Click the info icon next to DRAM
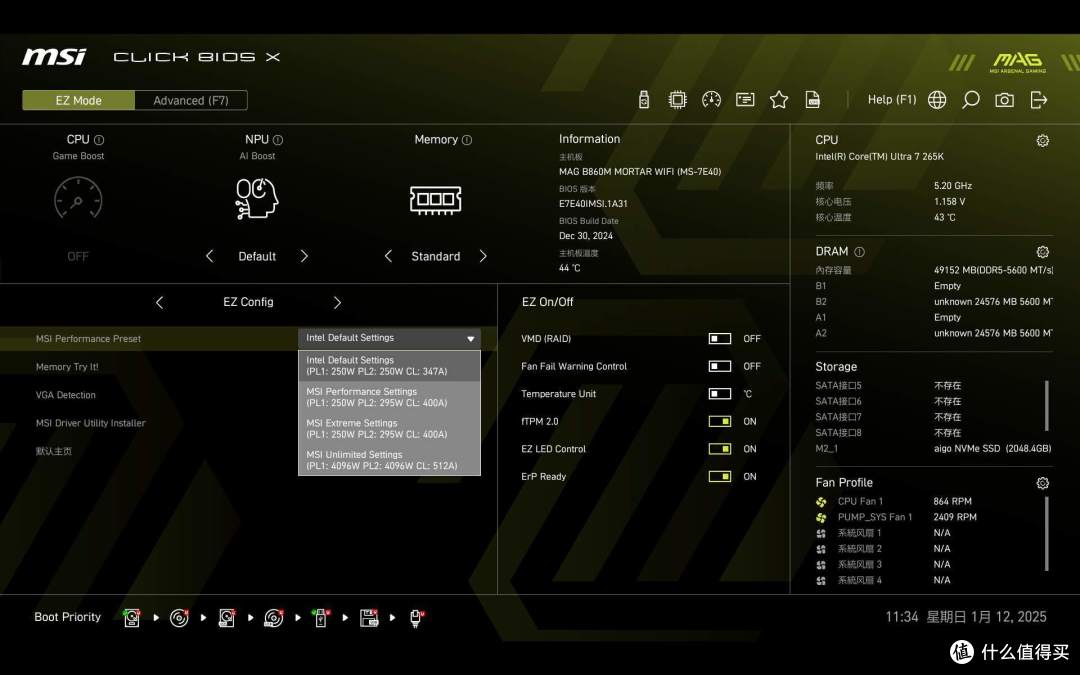Screen dimensions: 1080x675 (x=860, y=252)
